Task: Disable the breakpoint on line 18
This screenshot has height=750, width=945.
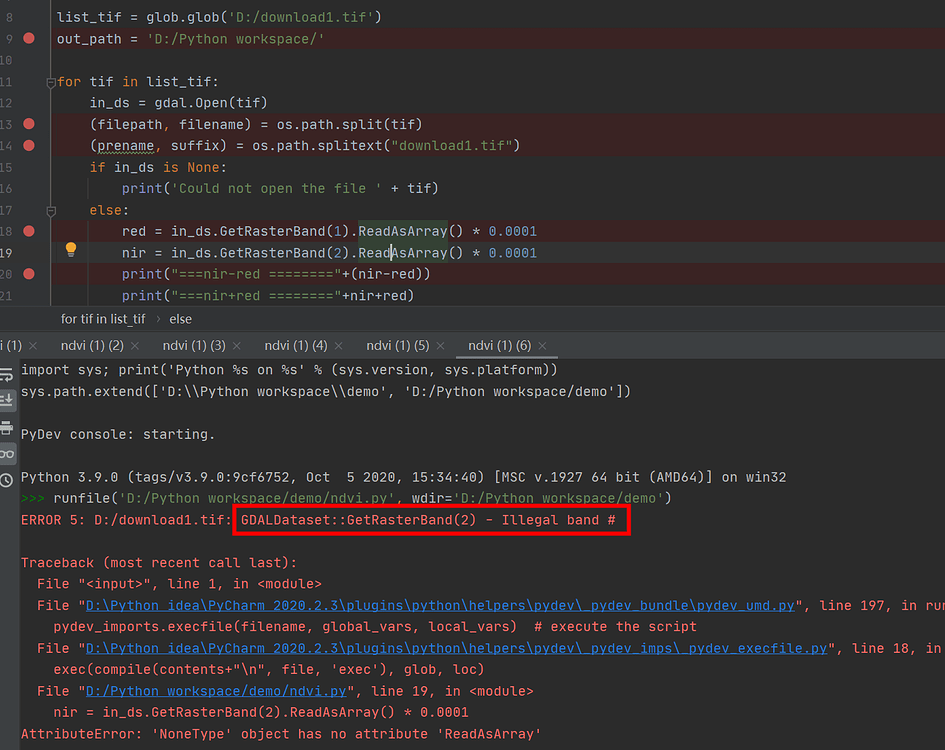Action: coord(29,230)
